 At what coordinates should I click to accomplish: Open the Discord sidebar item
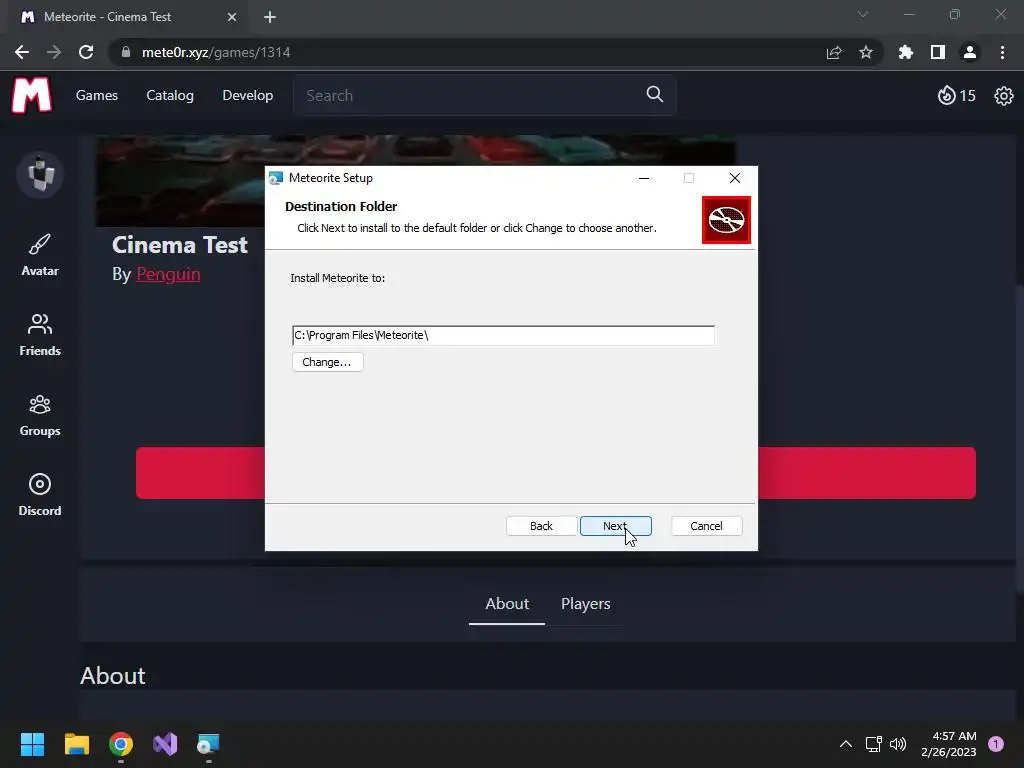point(40,494)
